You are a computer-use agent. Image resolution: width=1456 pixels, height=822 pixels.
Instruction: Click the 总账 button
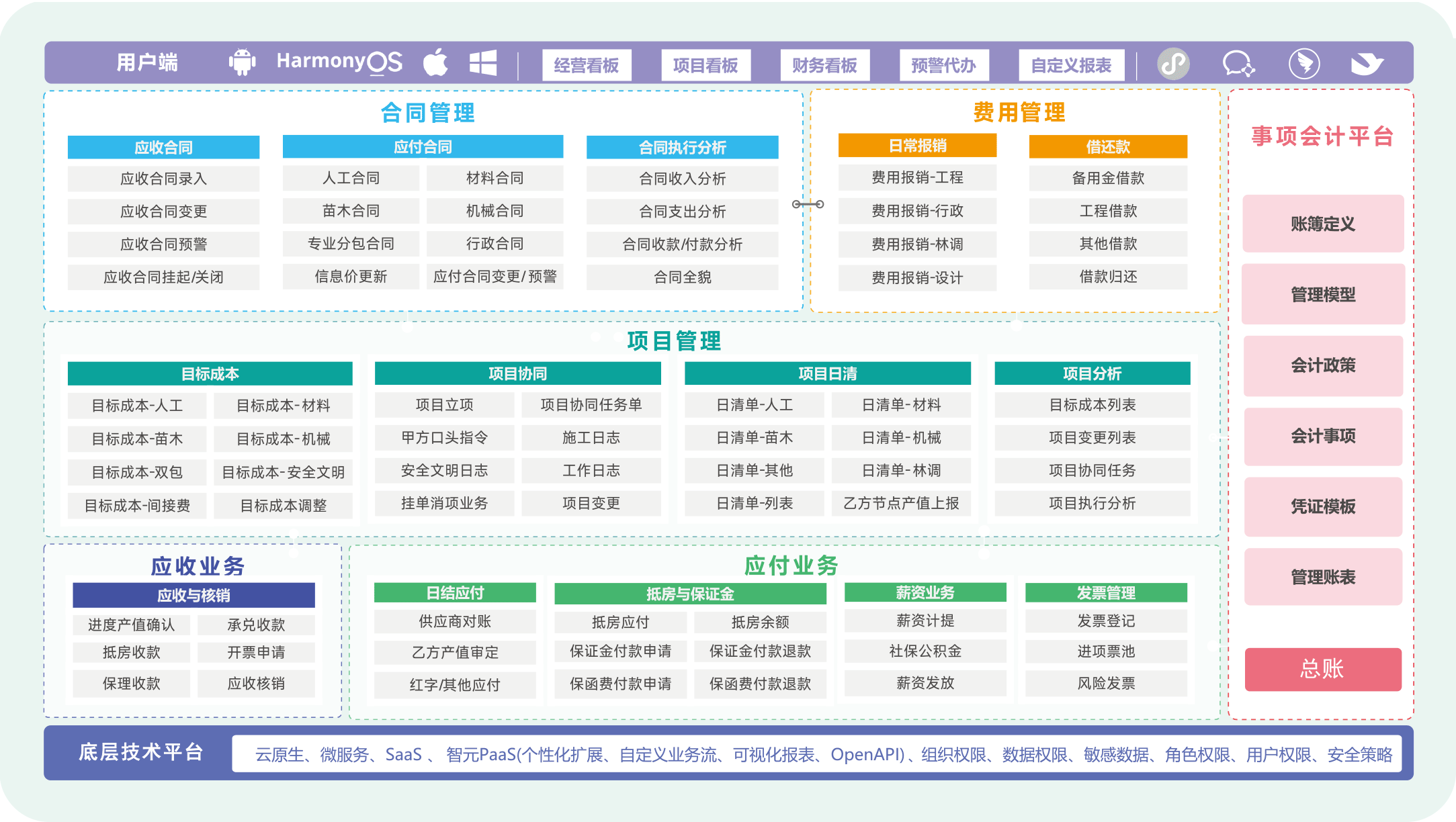[x=1322, y=669]
